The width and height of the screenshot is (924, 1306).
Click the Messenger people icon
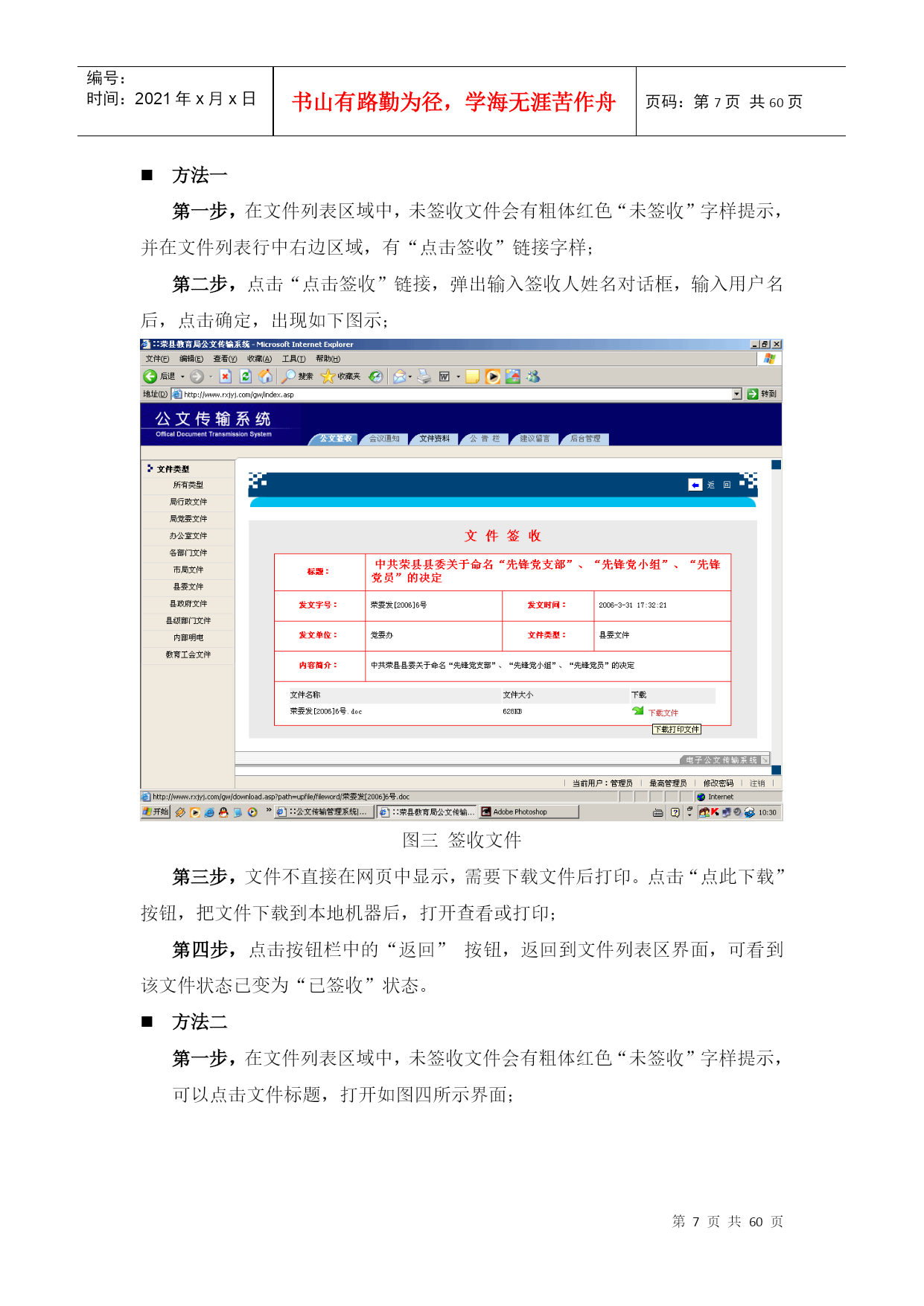(533, 377)
